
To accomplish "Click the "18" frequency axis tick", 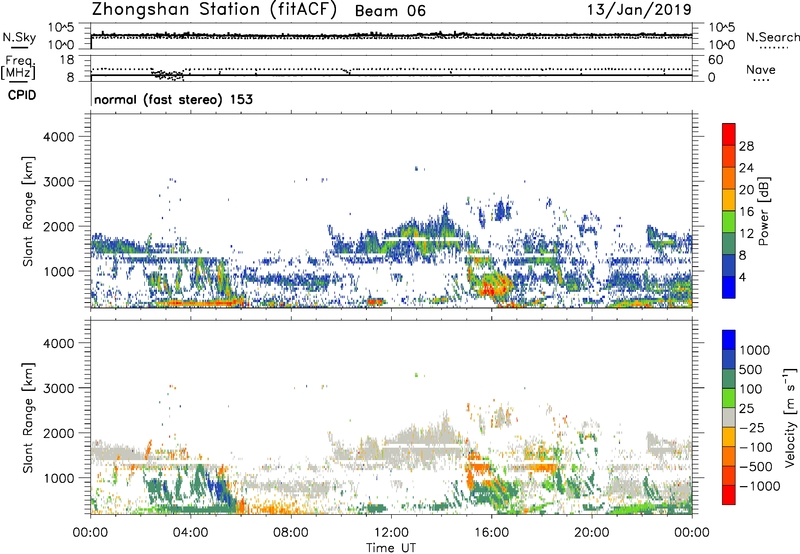I will click(67, 60).
